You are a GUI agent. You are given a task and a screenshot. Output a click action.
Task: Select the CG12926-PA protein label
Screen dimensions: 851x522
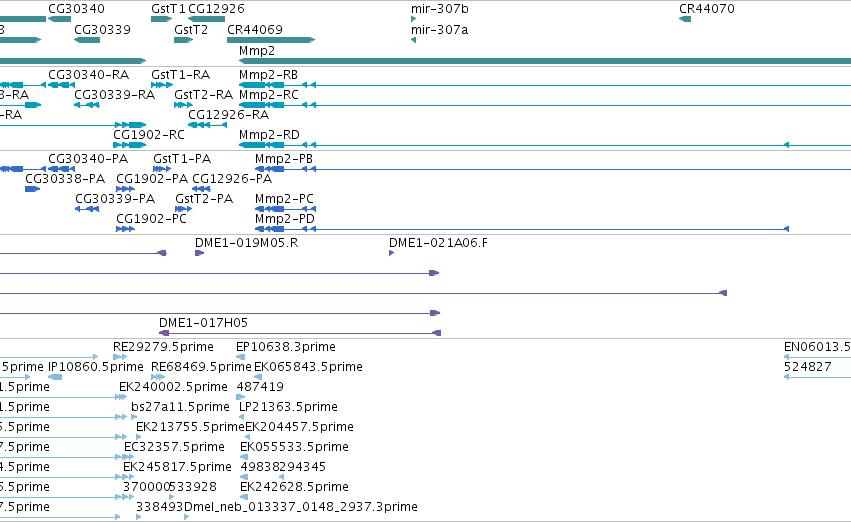pos(232,179)
